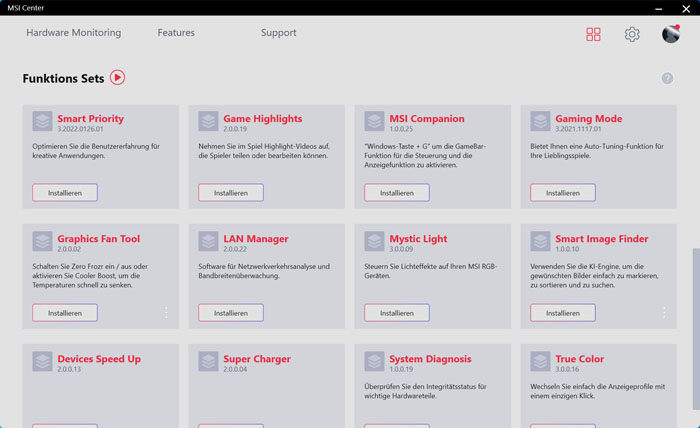This screenshot has width=700, height=428.
Task: Install the LAN Manager module
Action: tap(231, 313)
